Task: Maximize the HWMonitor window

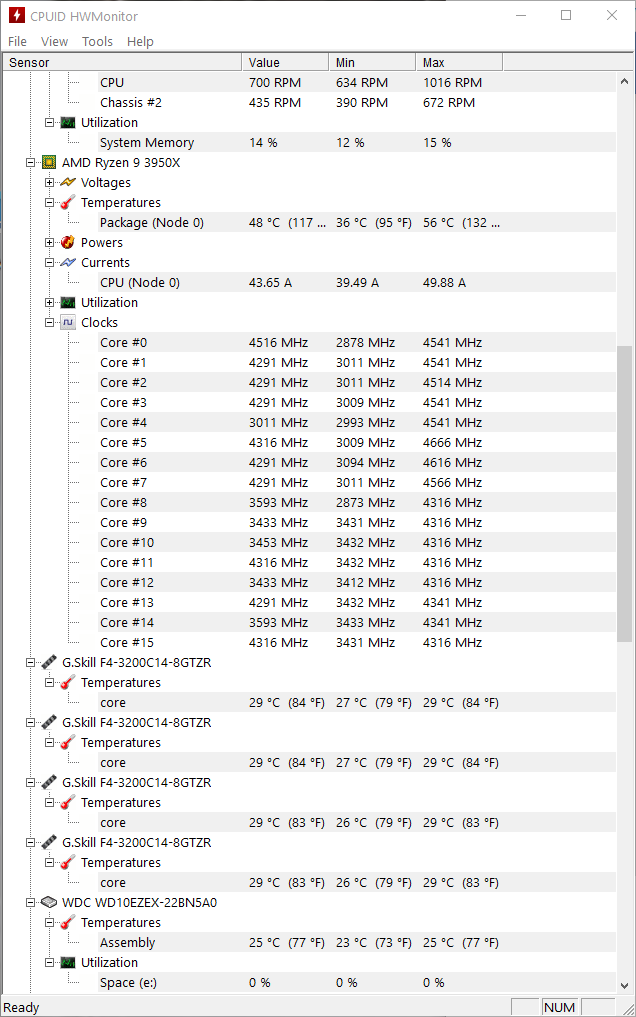Action: tap(566, 15)
